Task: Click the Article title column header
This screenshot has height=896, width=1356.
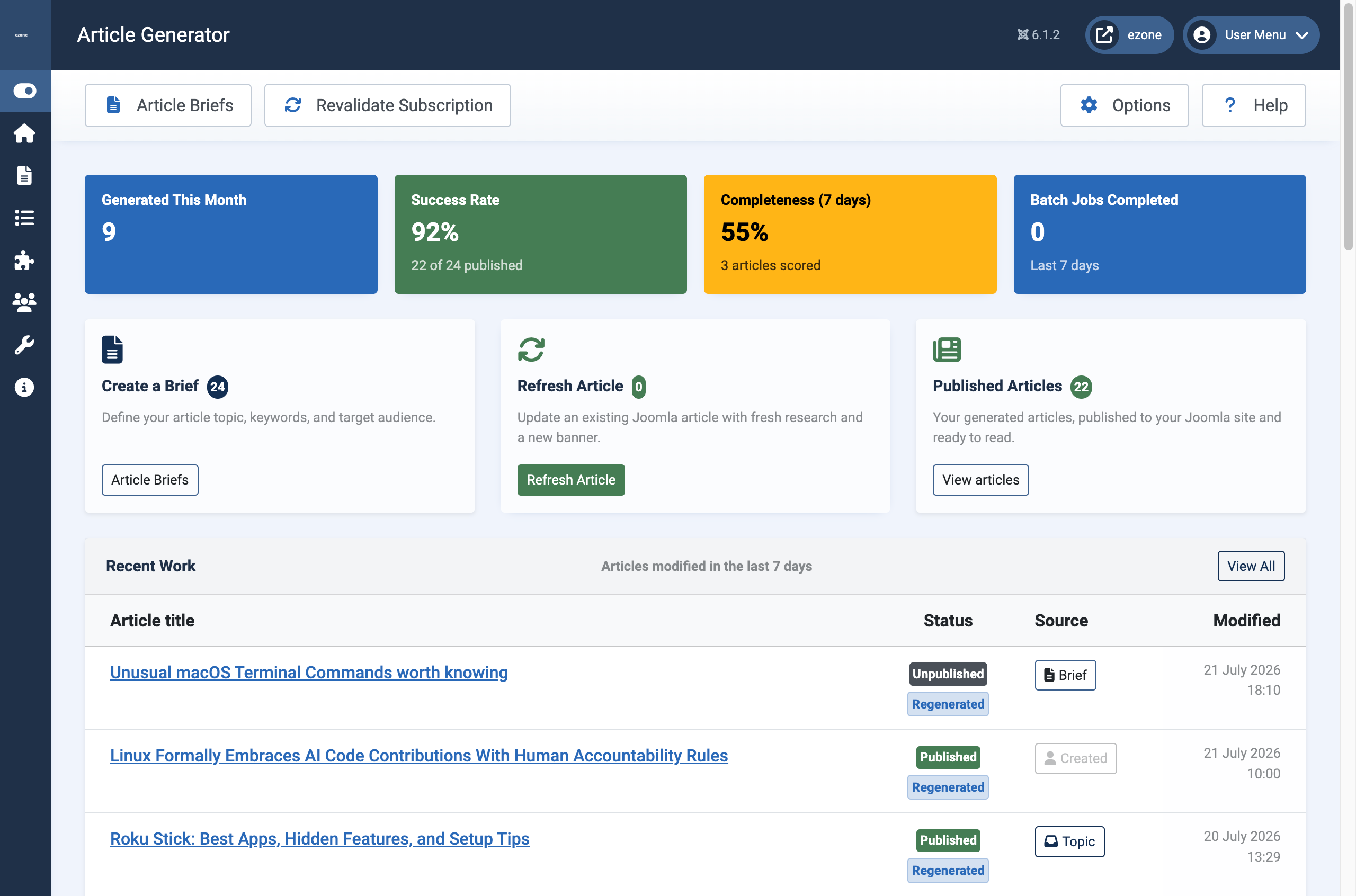Action: pyautogui.click(x=152, y=621)
